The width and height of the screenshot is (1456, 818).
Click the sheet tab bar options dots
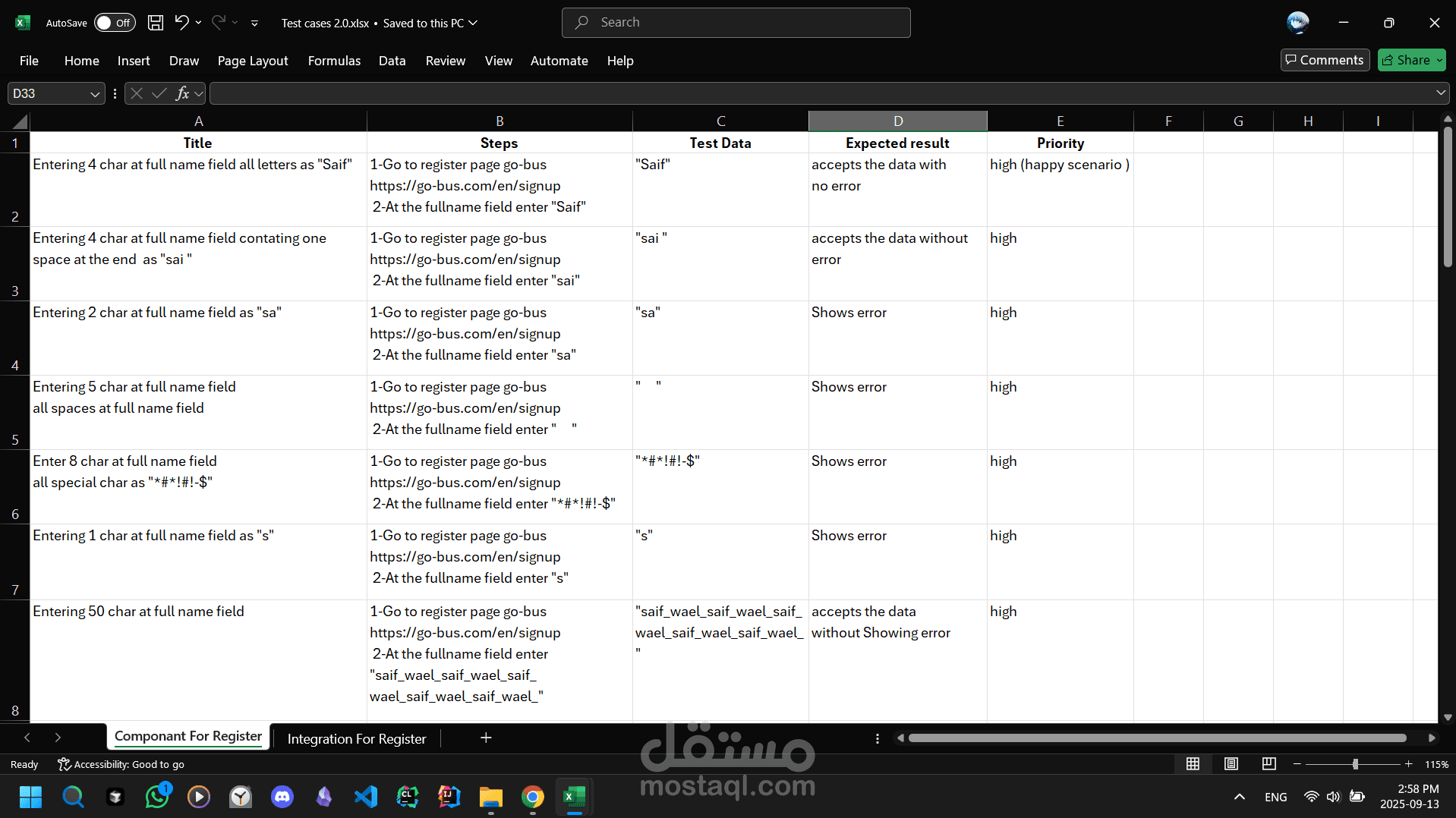[878, 738]
